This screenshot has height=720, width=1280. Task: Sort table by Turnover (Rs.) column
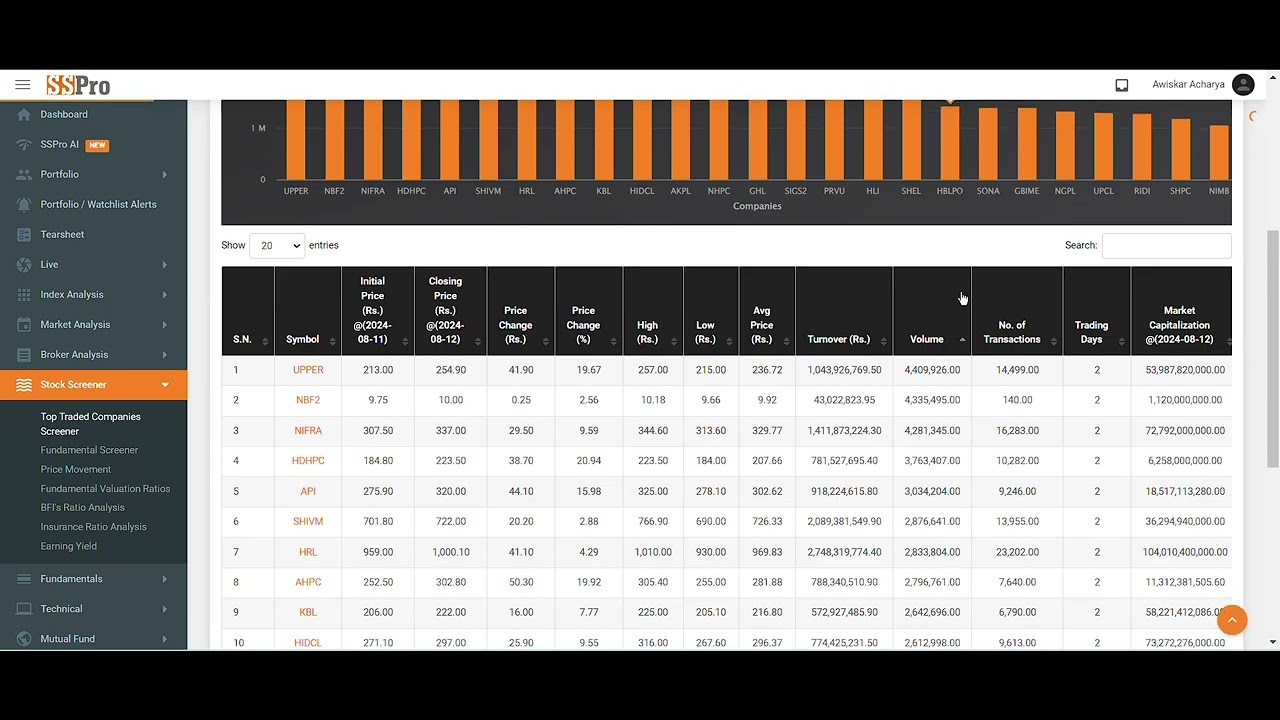coord(844,310)
